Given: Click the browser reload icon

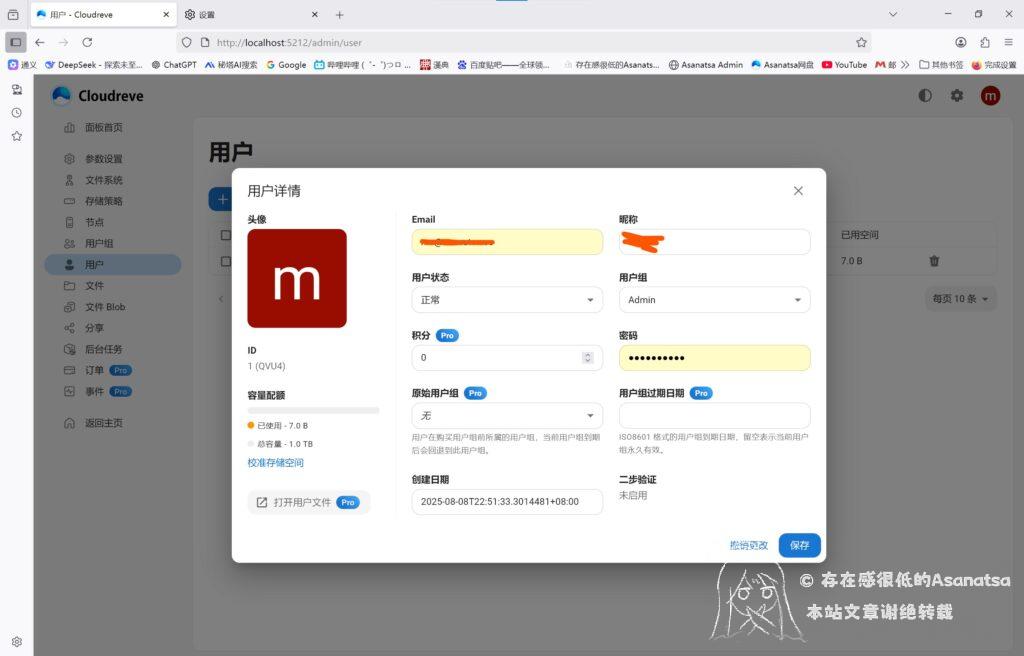Looking at the screenshot, I should tap(87, 43).
